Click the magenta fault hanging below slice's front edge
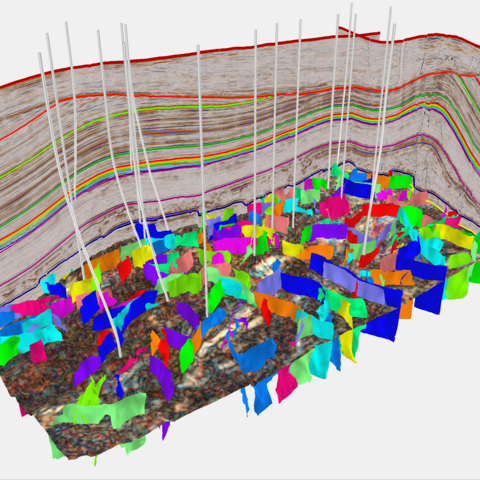480x480 pixels. click(x=285, y=383)
